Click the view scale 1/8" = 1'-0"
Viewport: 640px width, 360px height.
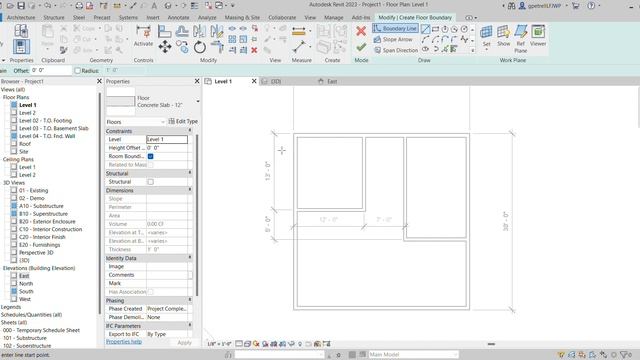(x=219, y=344)
